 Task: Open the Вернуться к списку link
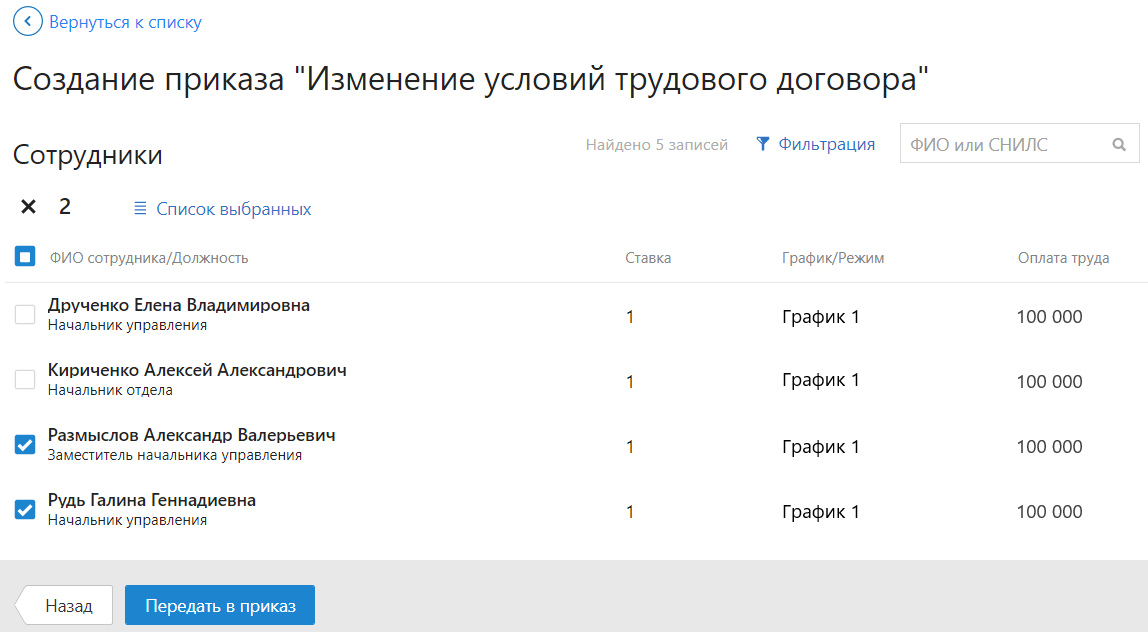pyautogui.click(x=125, y=23)
